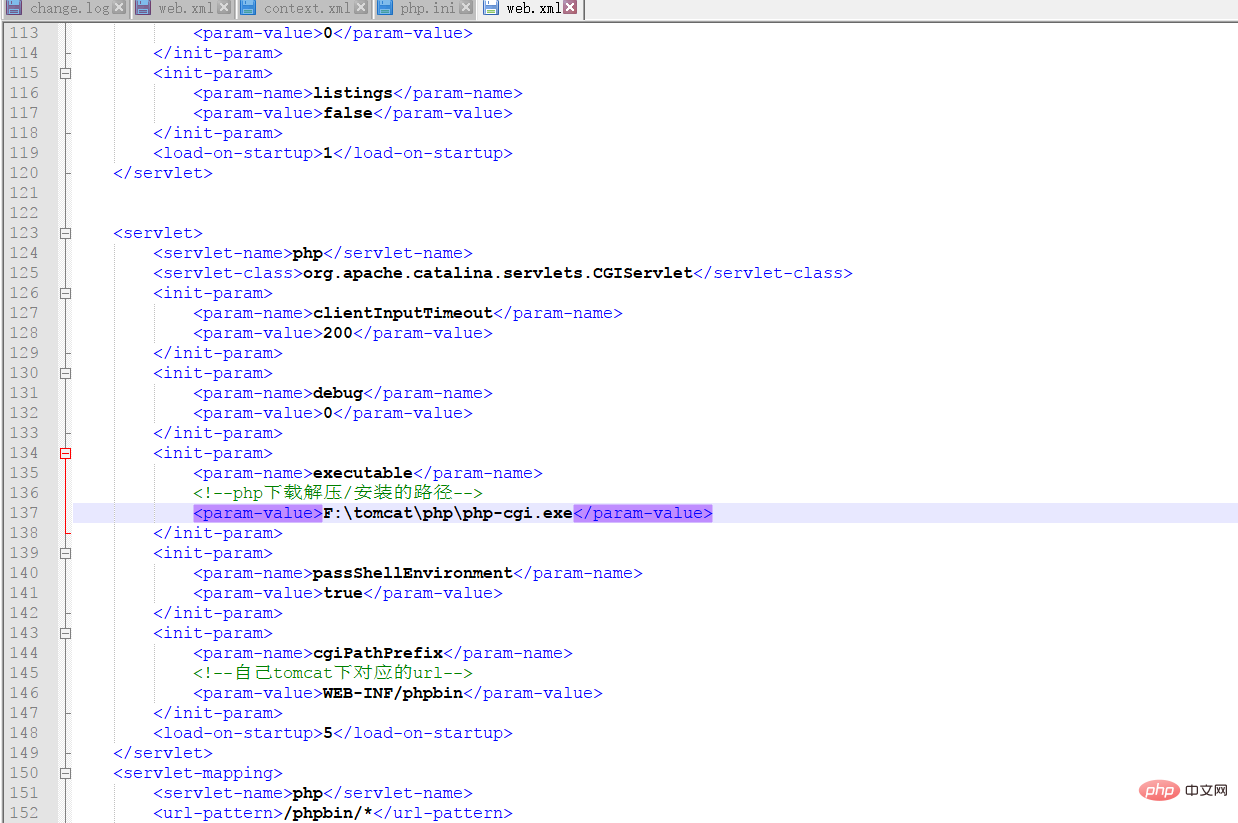
Task: Click the executable param name
Action: tap(363, 473)
